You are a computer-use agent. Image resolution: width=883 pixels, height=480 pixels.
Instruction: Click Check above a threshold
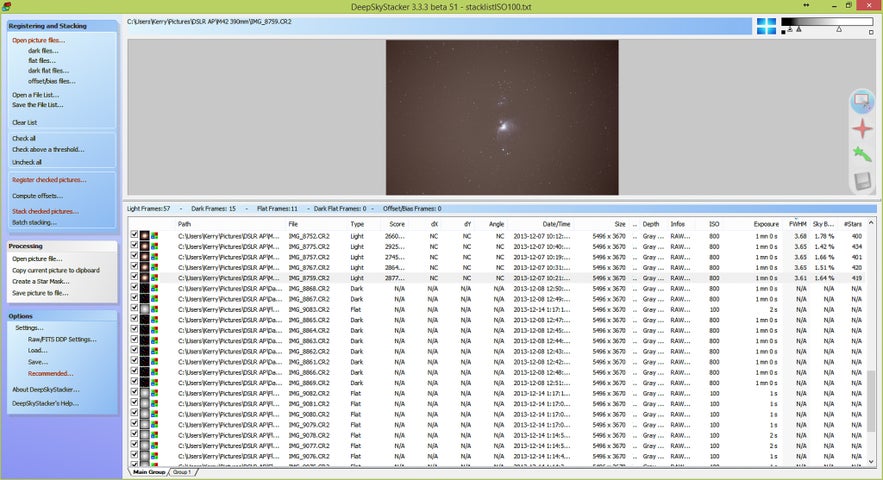(x=48, y=149)
